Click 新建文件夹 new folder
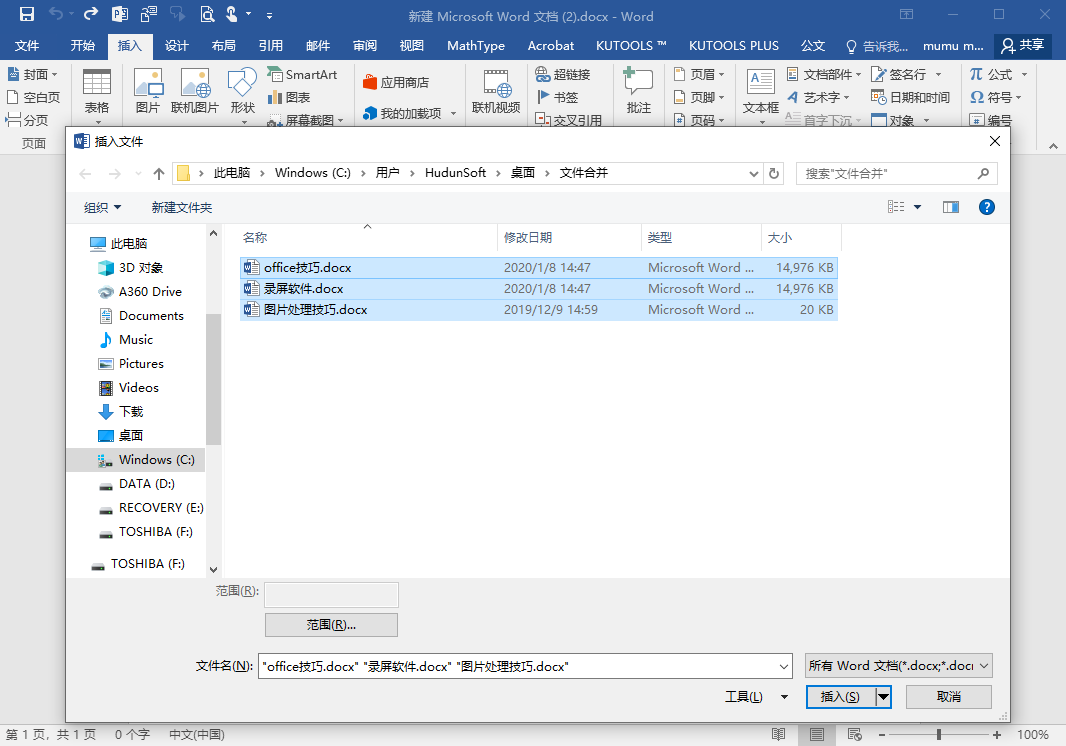This screenshot has height=746, width=1066. 182,207
